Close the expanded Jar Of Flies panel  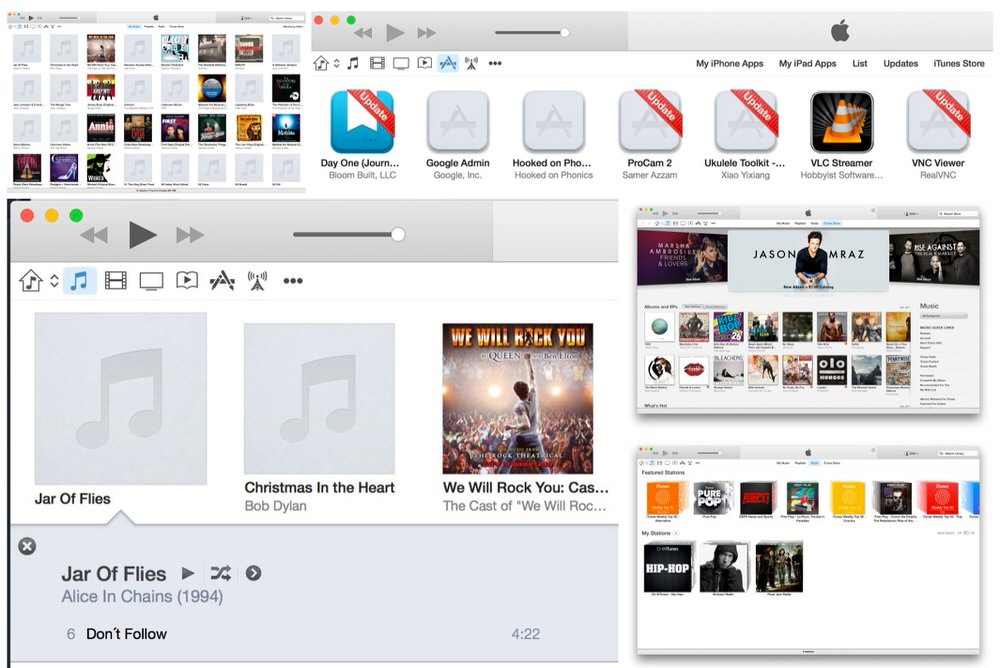(27, 546)
